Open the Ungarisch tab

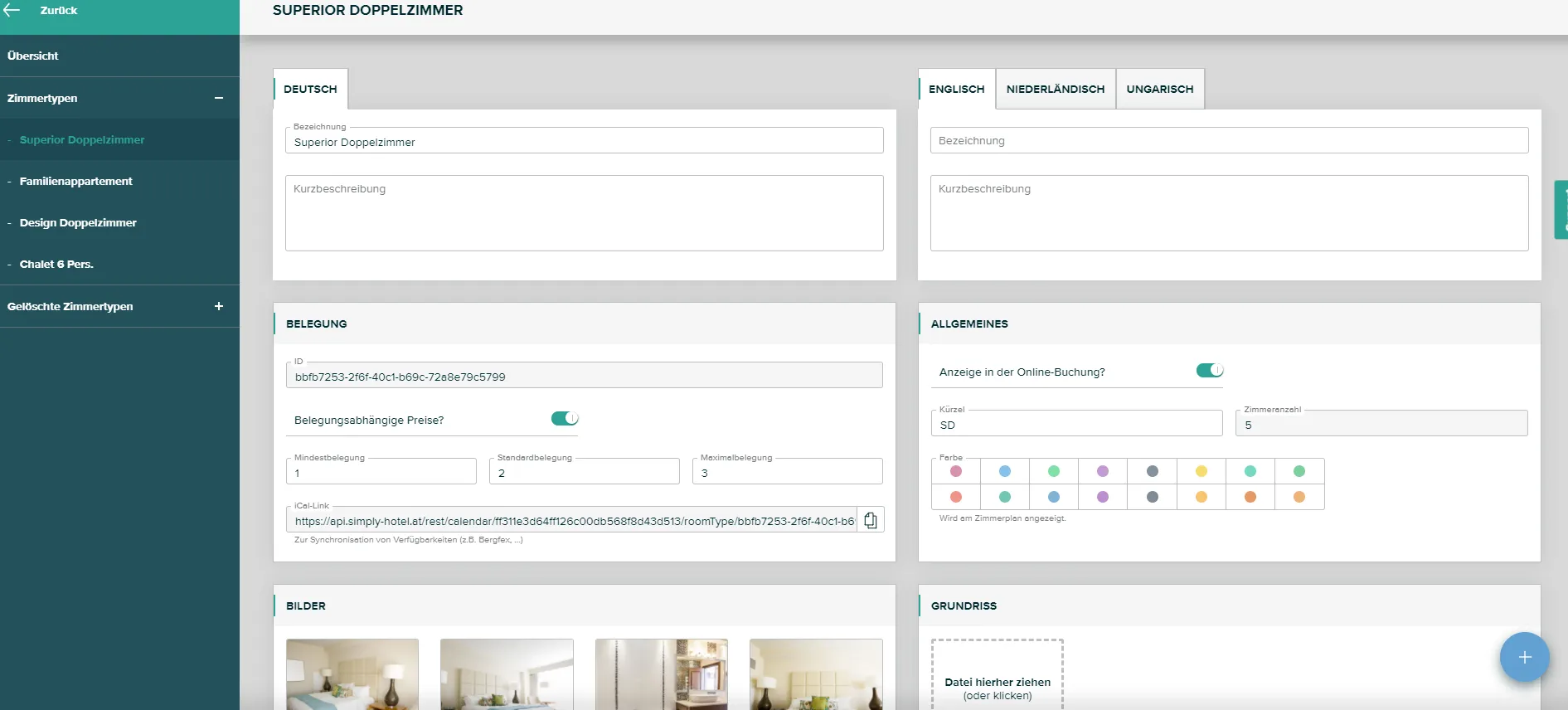tap(1160, 89)
